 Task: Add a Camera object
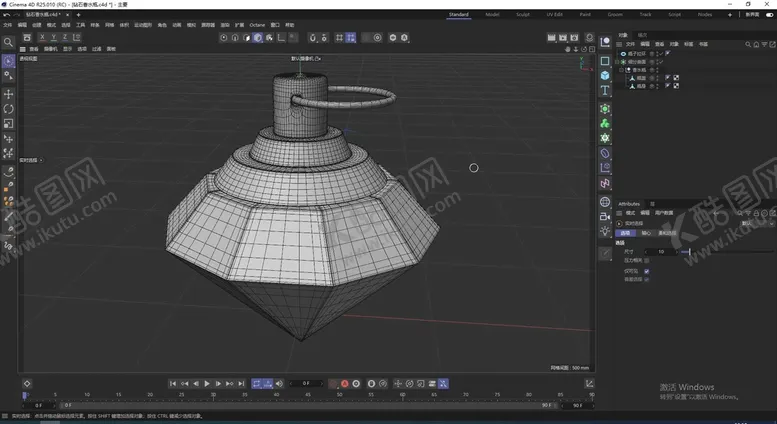605,216
